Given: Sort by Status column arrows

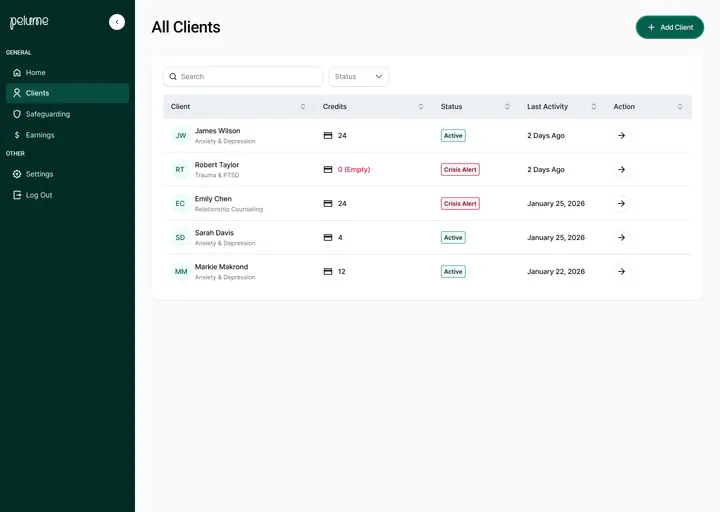Looking at the screenshot, I should [x=507, y=107].
